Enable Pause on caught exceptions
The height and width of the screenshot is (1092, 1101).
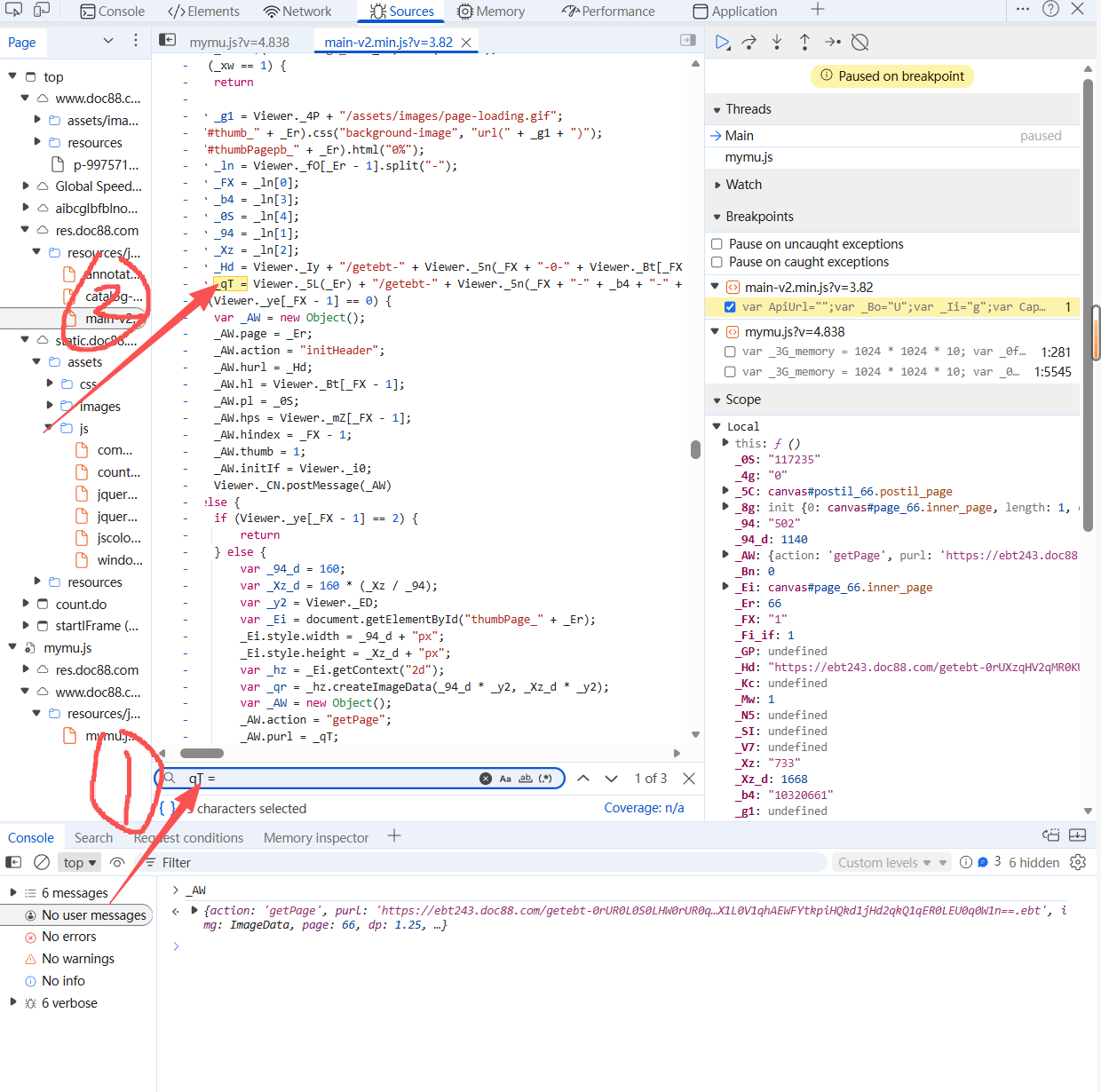(717, 262)
